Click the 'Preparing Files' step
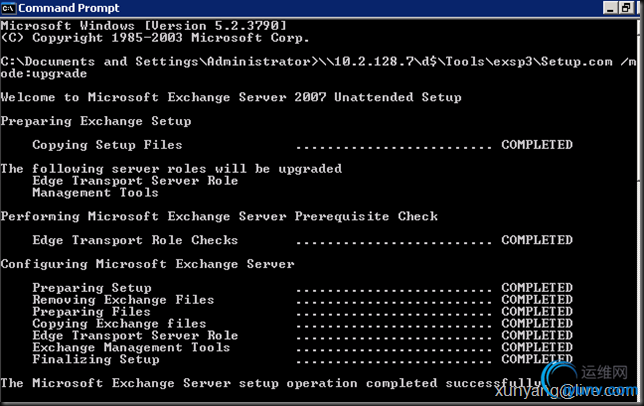The image size is (644, 406). pos(92,312)
